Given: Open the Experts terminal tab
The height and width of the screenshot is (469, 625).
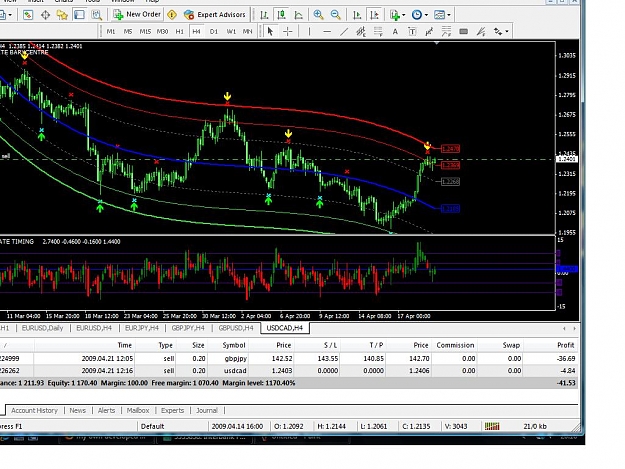Looking at the screenshot, I should point(173,410).
